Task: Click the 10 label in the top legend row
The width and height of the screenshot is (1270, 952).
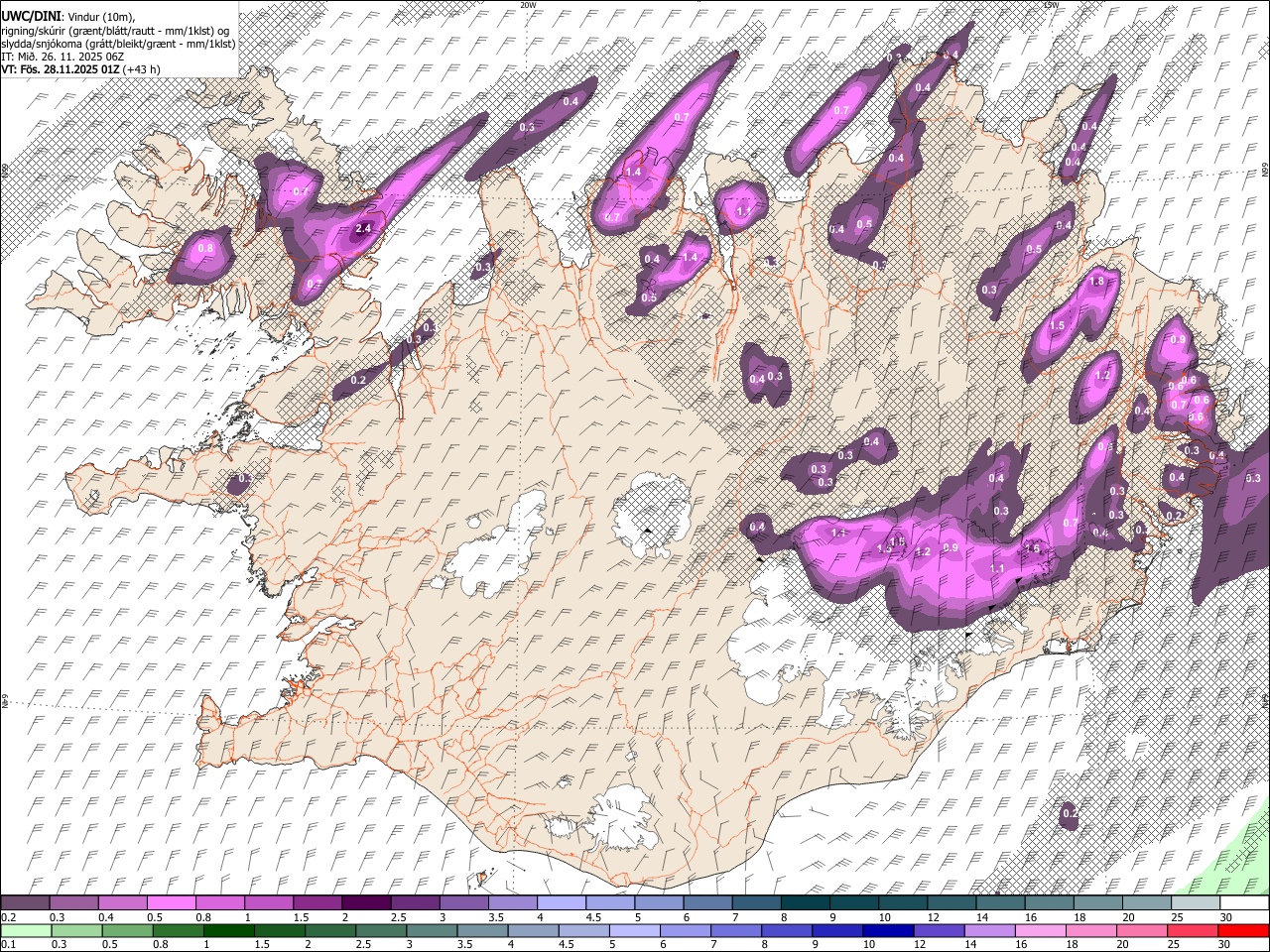Action: coord(884,917)
